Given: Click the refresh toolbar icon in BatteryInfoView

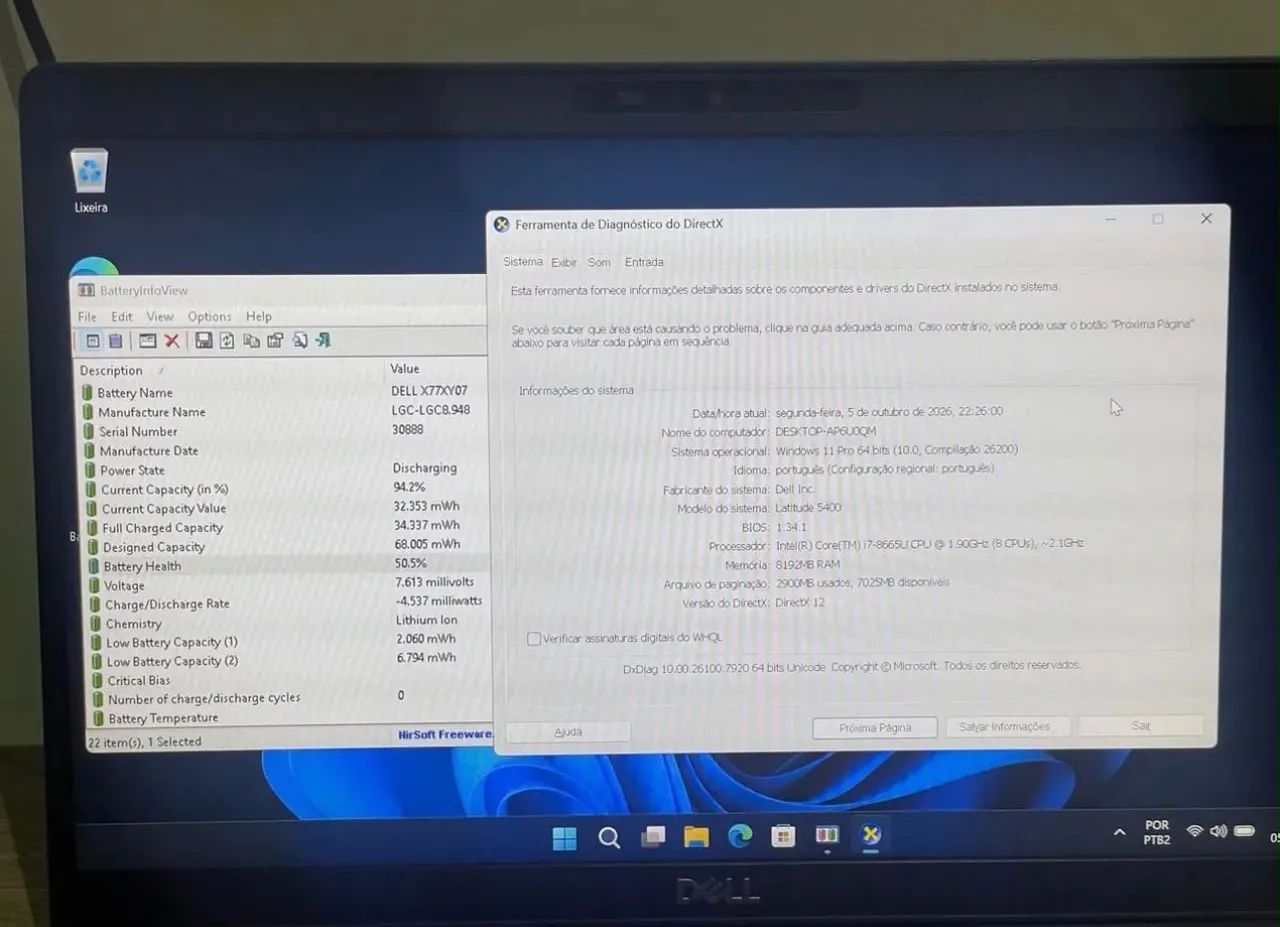Looking at the screenshot, I should coord(227,341).
